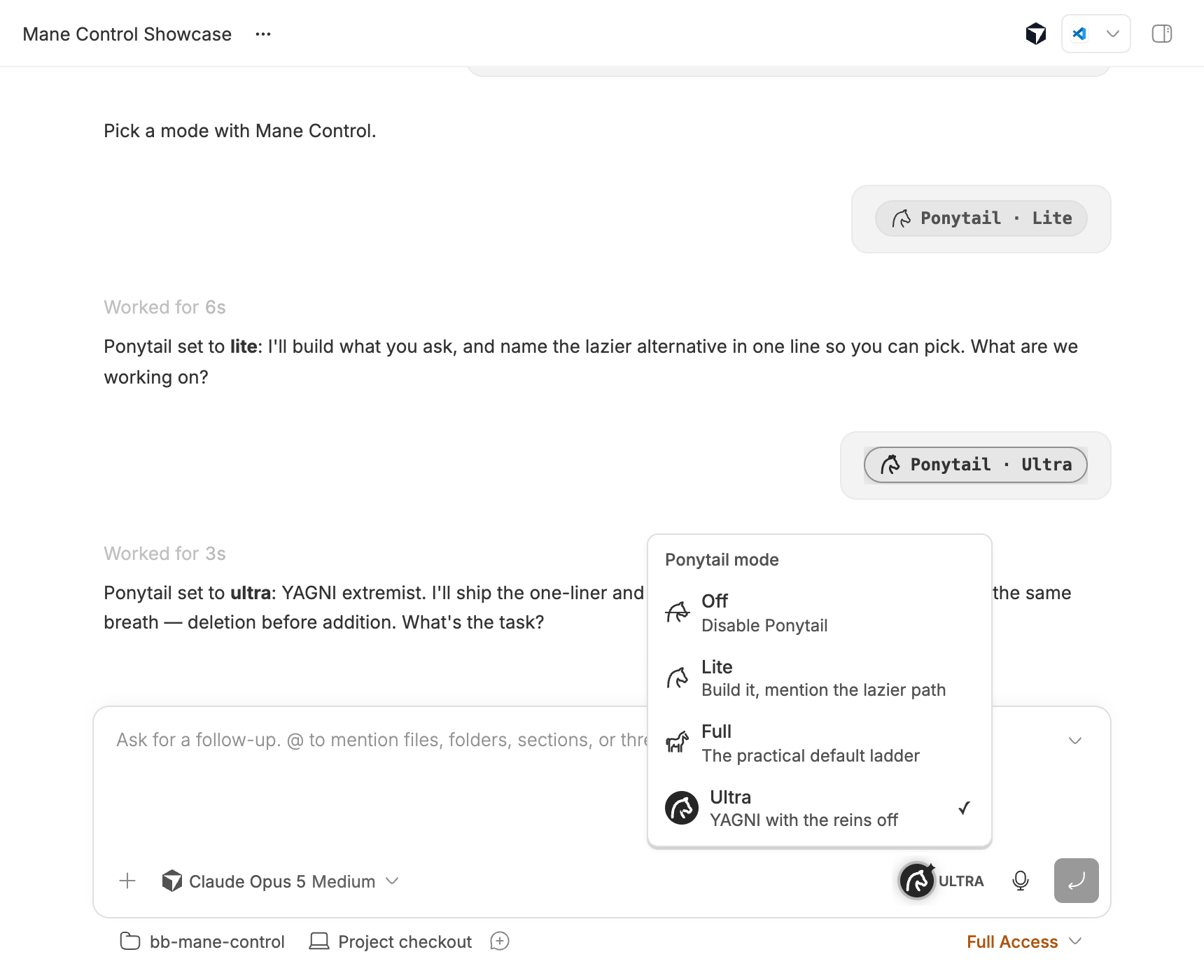Click the send arrow button

[1076, 881]
